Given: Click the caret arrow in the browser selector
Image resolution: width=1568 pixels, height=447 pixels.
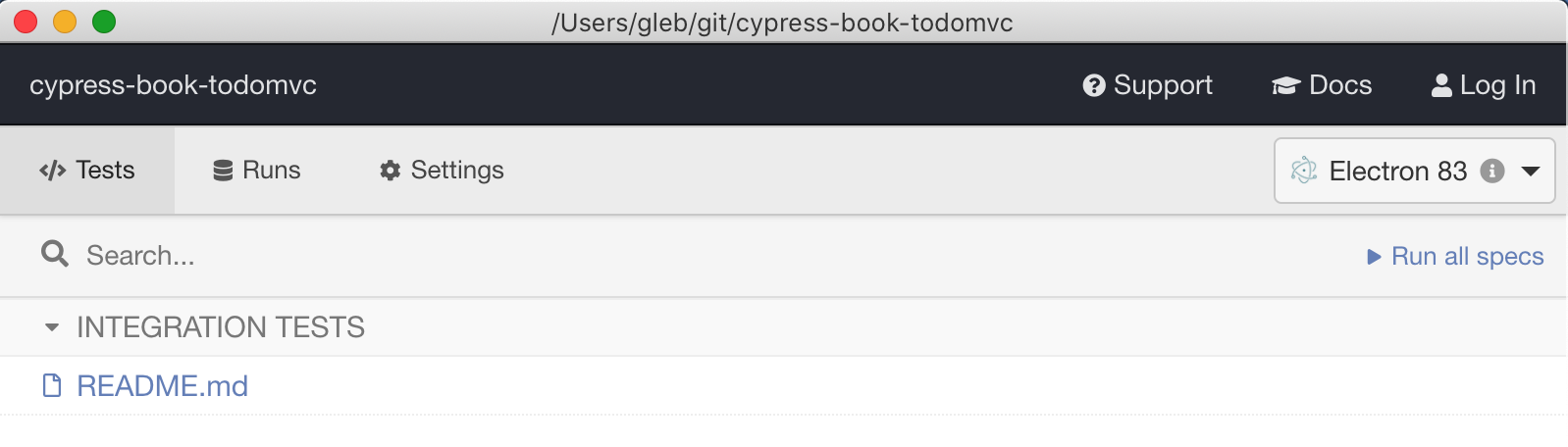Looking at the screenshot, I should [1531, 171].
